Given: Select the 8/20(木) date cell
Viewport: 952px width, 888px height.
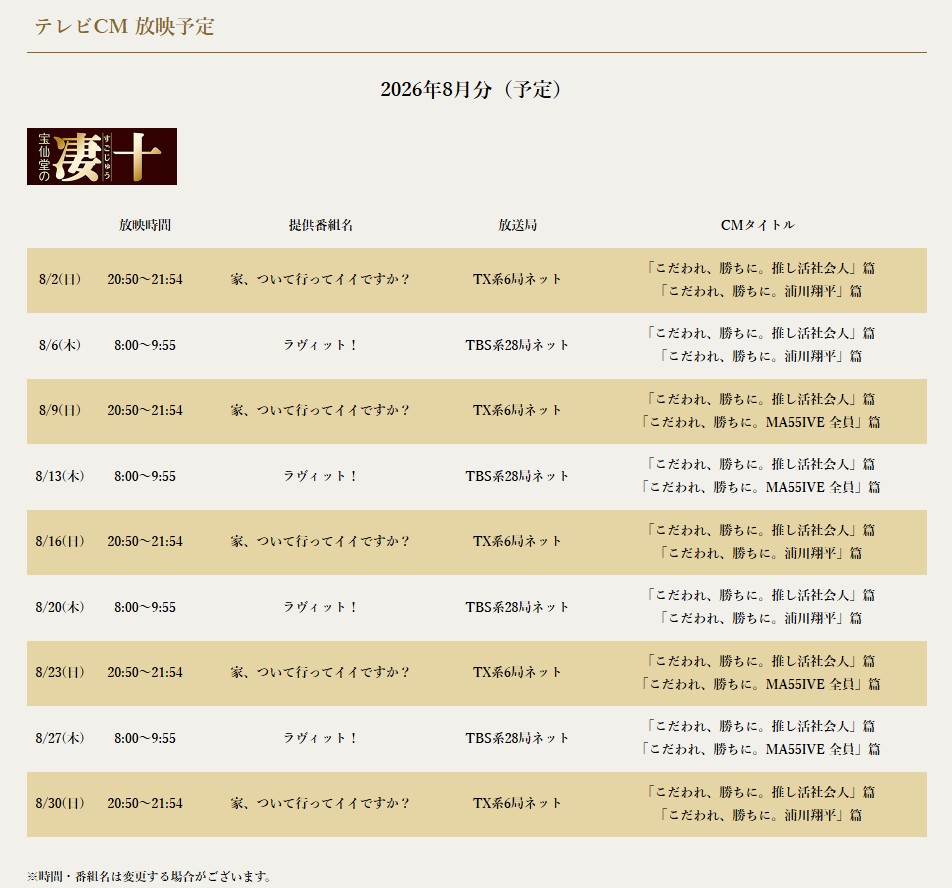Looking at the screenshot, I should point(60,607).
